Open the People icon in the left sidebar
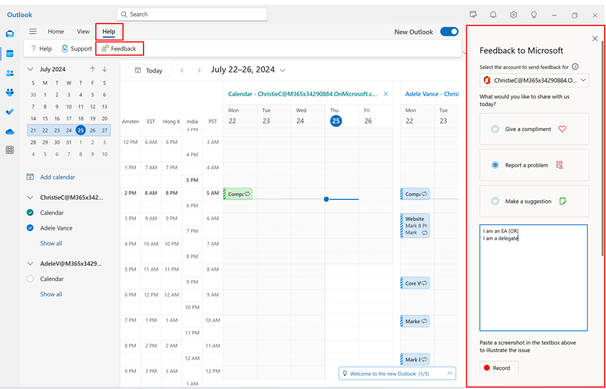This screenshot has width=606, height=389. [10, 73]
